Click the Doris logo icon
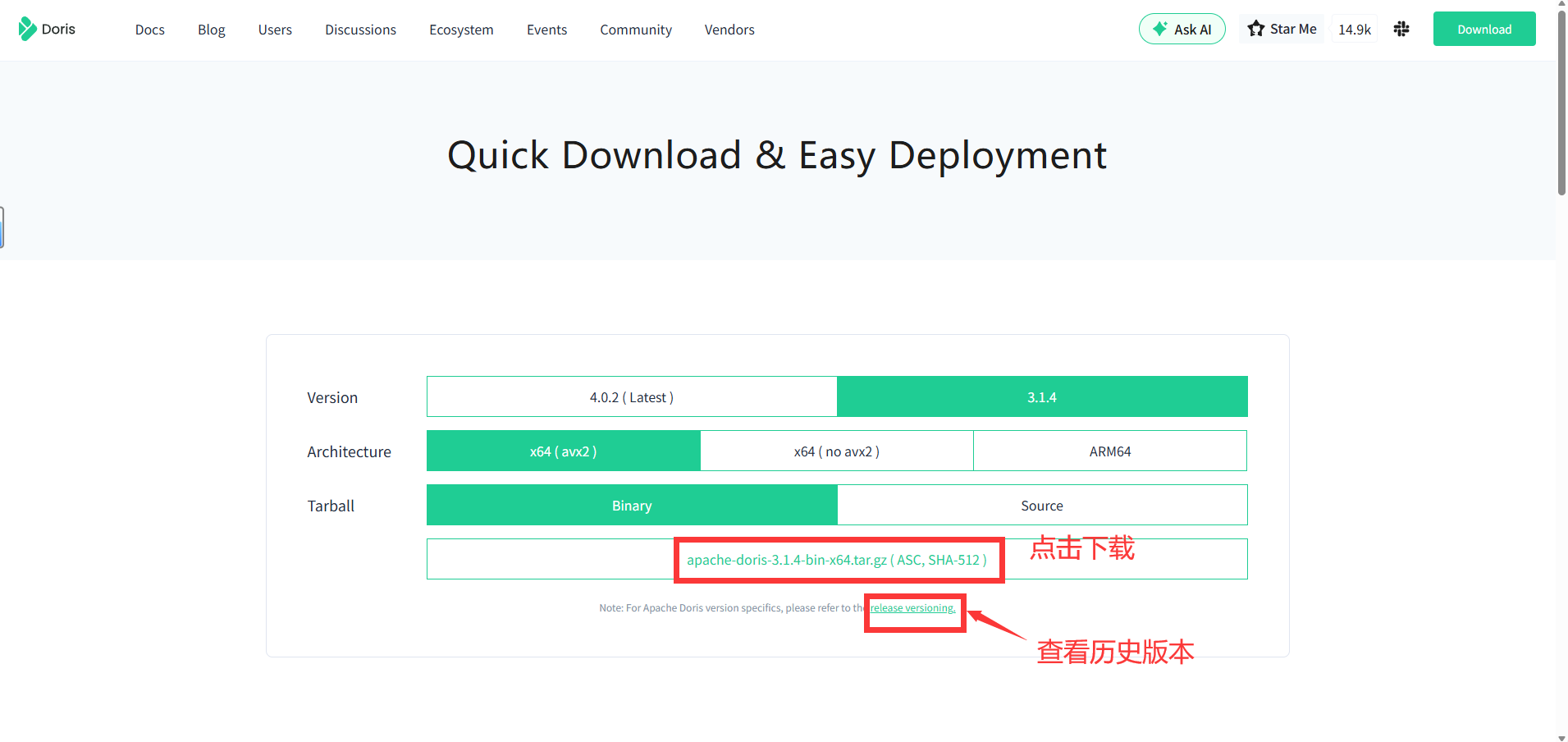This screenshot has width=1568, height=742. click(27, 29)
